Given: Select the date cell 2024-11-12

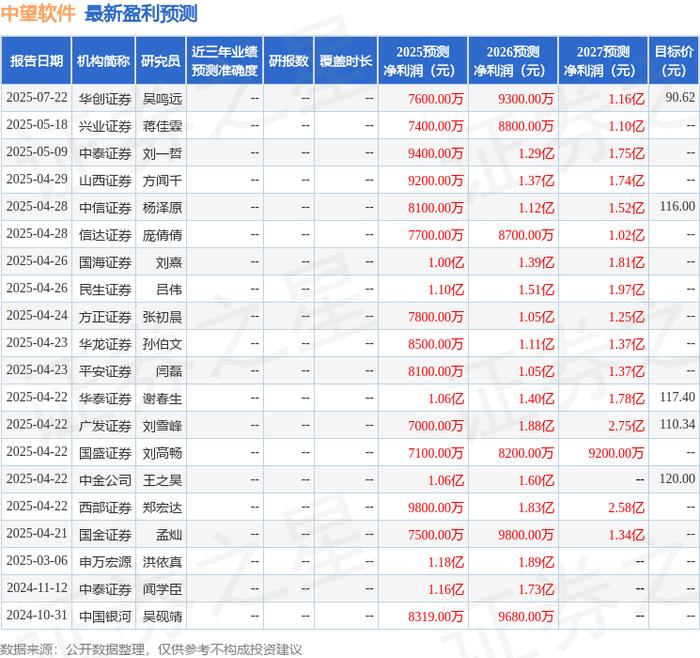Looking at the screenshot, I should point(37,588).
